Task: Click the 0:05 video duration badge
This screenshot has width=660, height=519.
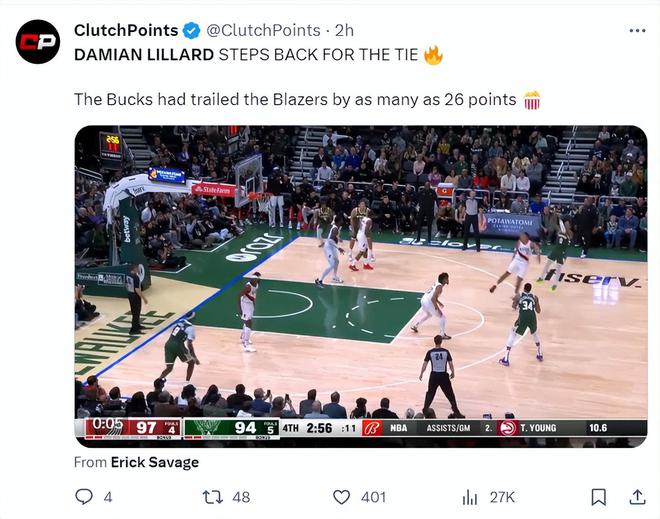Action: [104, 425]
